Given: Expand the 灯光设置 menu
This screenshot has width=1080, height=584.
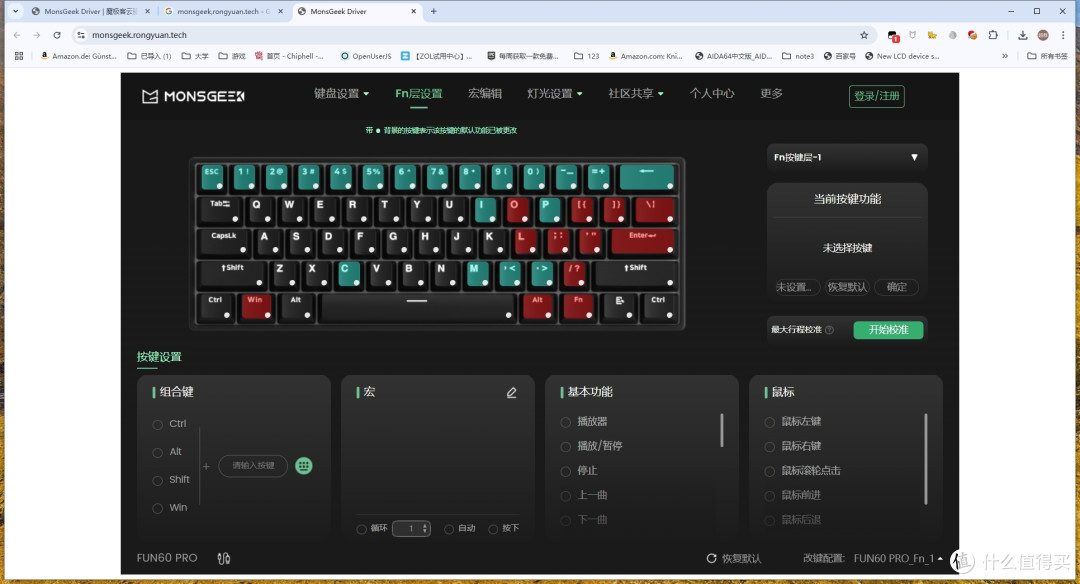Looking at the screenshot, I should point(555,94).
